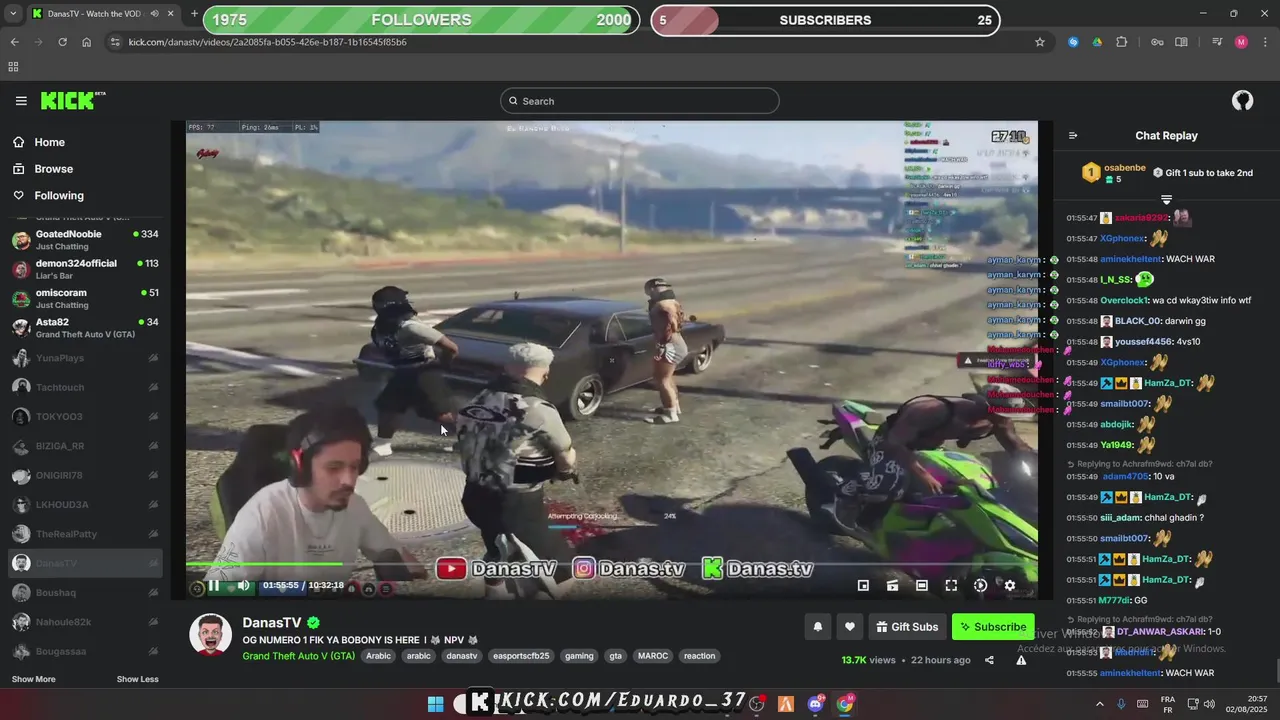1280x720 pixels.
Task: Pause the video playback
Action: click(x=213, y=585)
